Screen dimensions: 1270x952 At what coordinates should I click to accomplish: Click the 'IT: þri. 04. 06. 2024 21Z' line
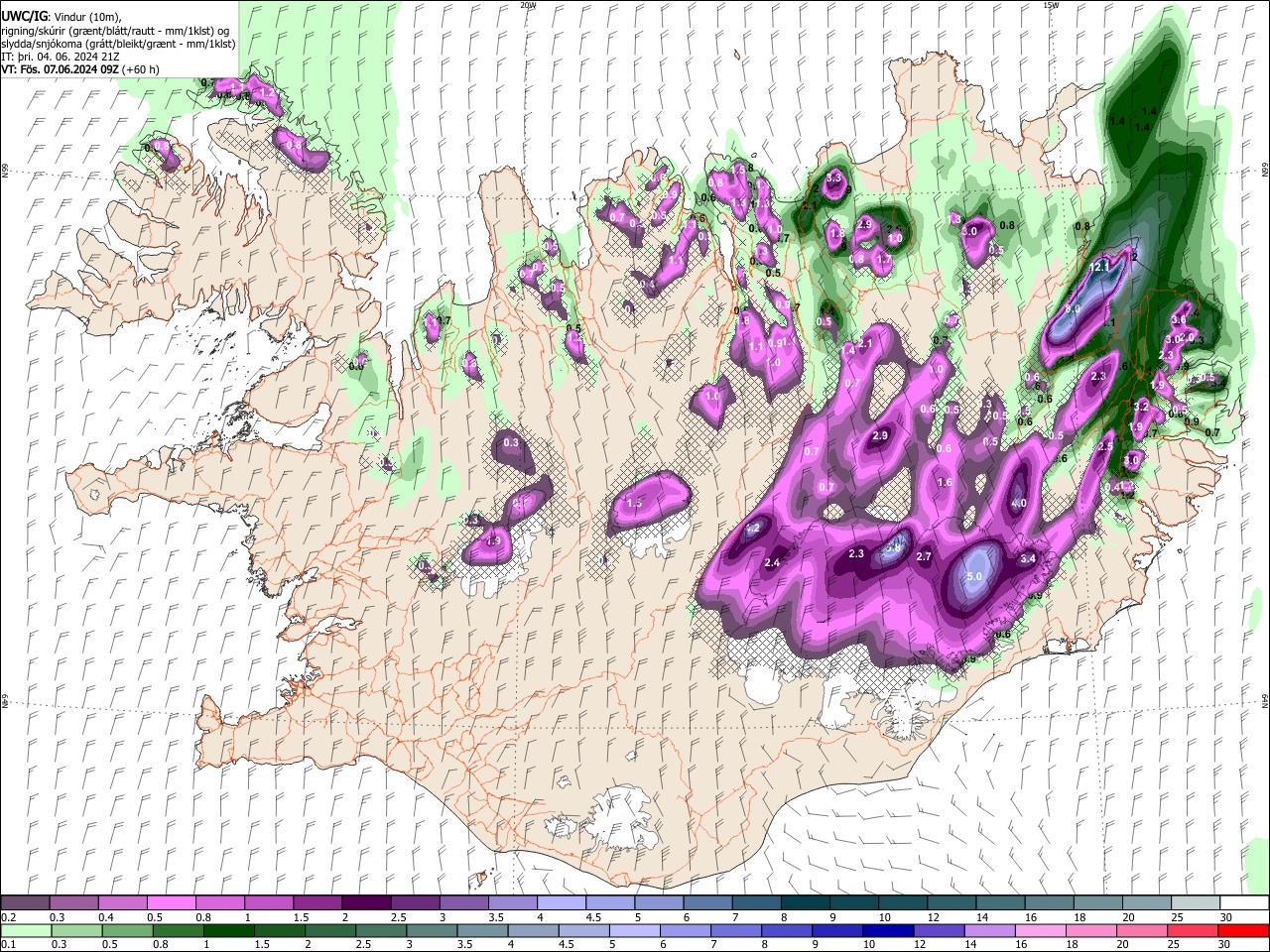(x=61, y=57)
